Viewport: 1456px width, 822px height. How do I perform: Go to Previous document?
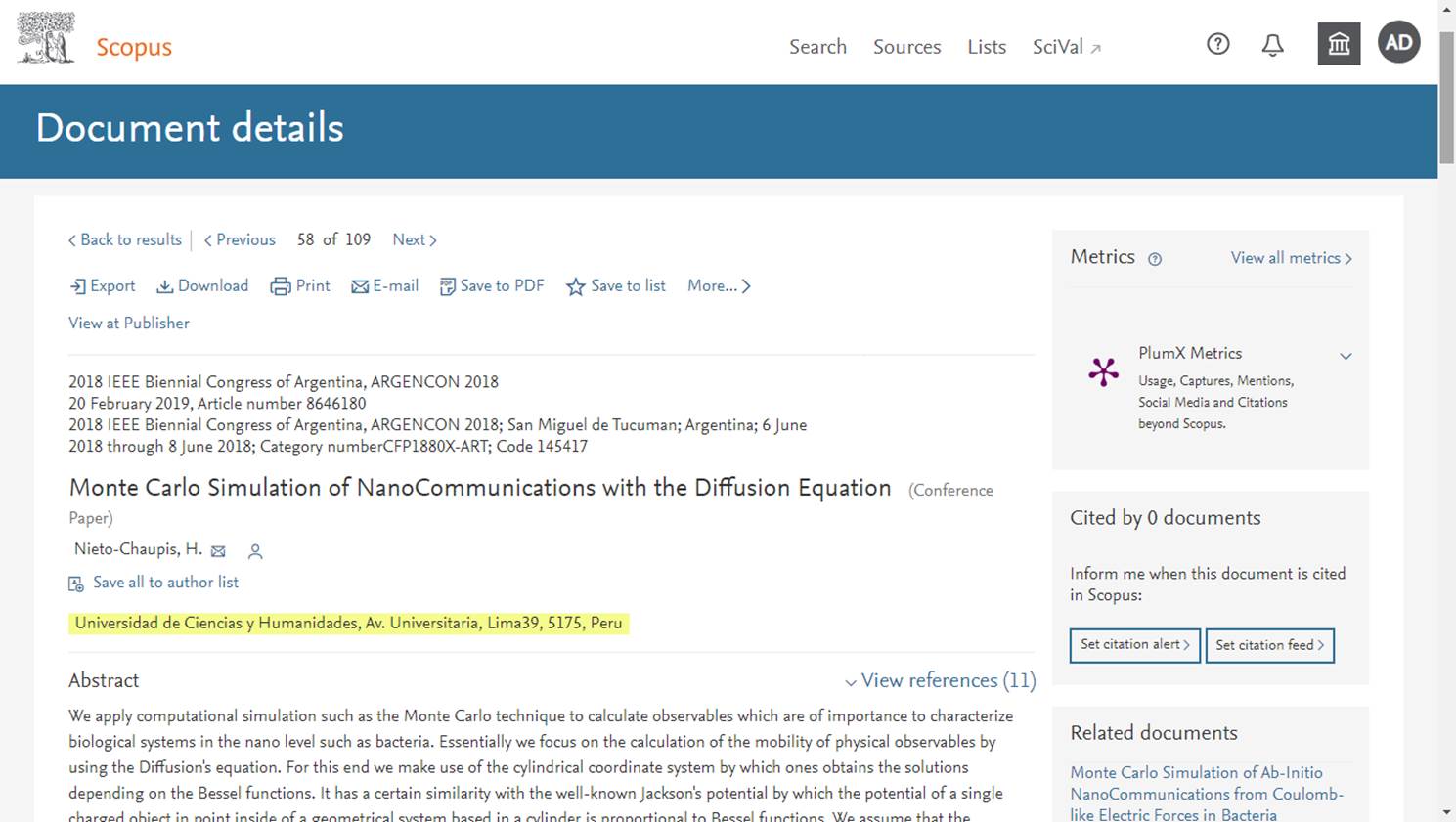[240, 240]
